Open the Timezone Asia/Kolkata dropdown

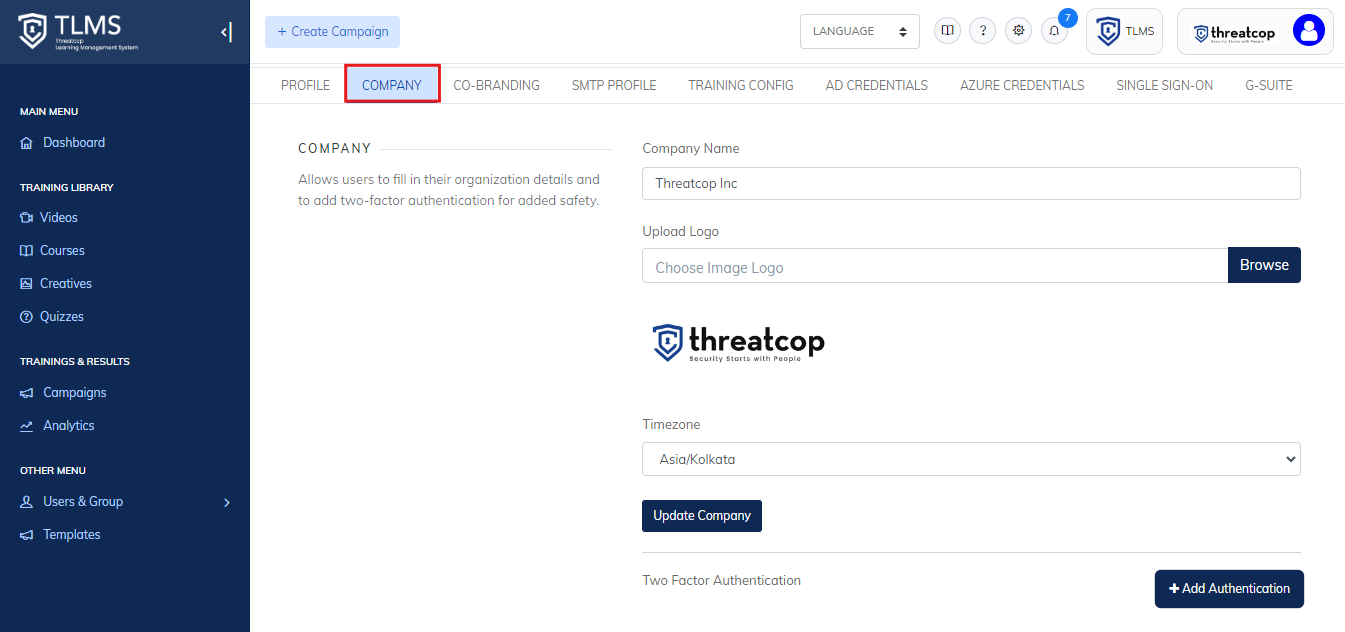pyautogui.click(x=971, y=459)
